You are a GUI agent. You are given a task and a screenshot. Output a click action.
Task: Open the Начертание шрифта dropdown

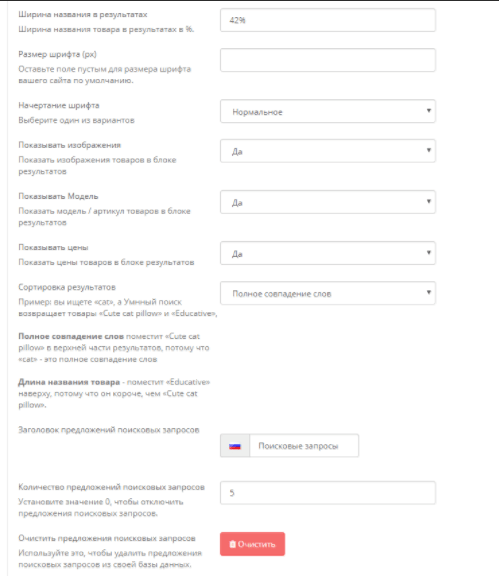[x=328, y=111]
